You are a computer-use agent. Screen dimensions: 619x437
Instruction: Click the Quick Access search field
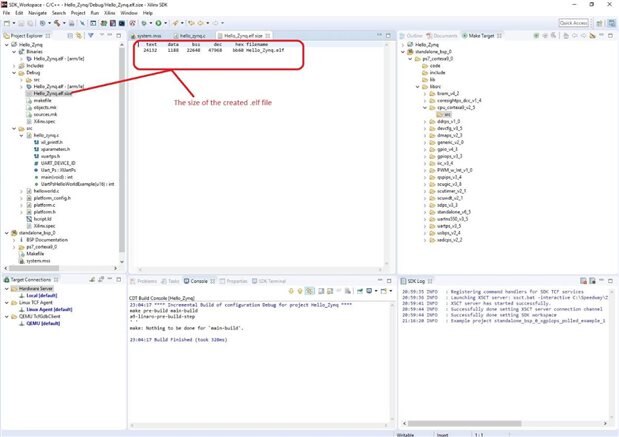(x=573, y=22)
